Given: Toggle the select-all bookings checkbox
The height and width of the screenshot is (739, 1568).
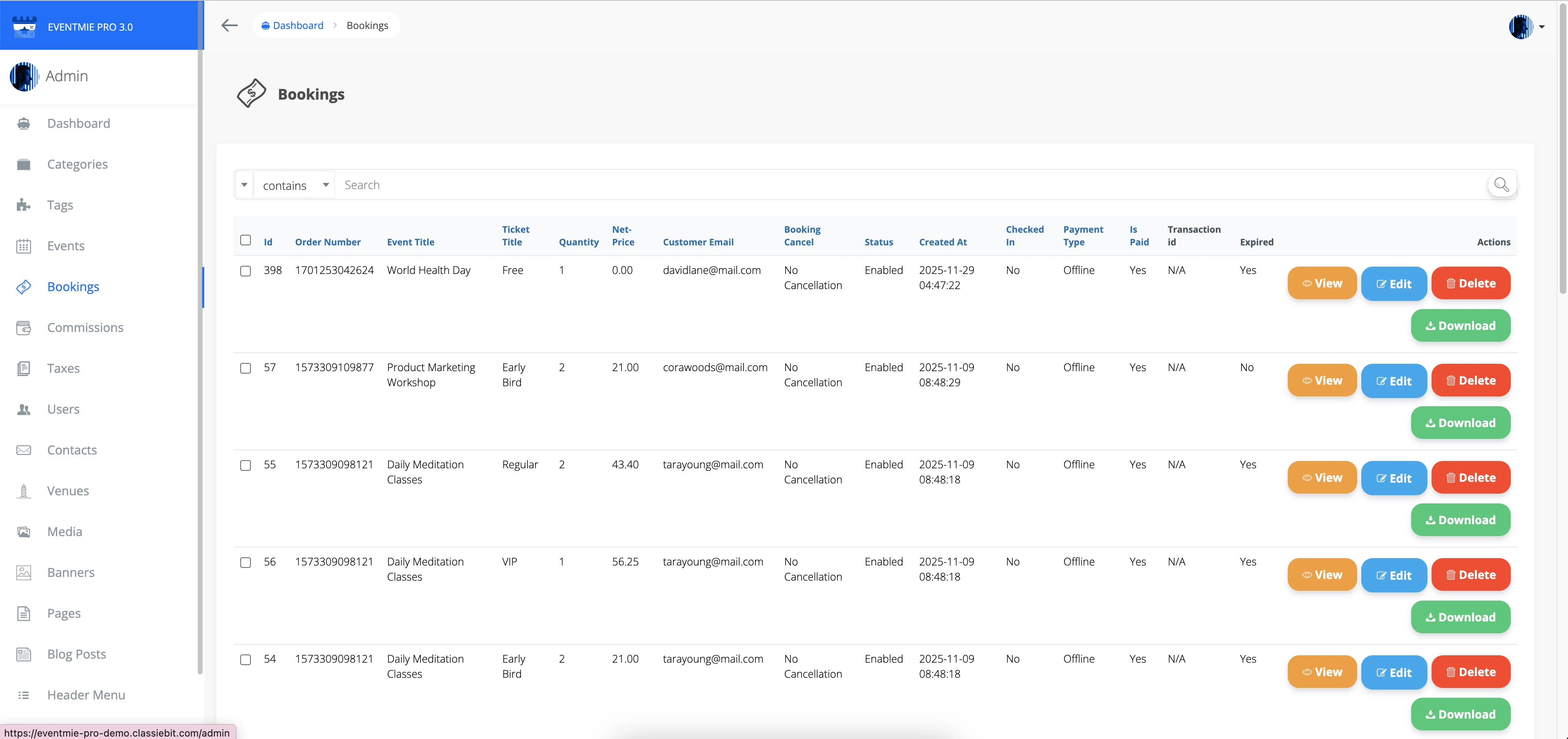Looking at the screenshot, I should [245, 240].
